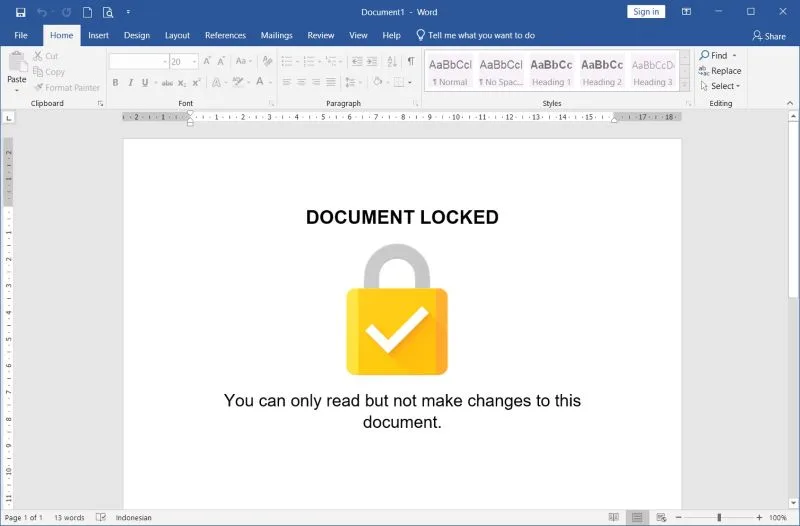Expand the Paste options arrow
Viewport: 800px width, 526px height.
click(17, 90)
